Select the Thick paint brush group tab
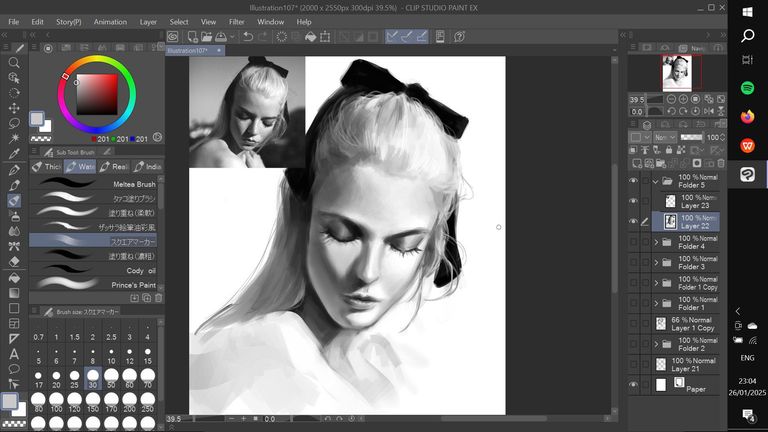The width and height of the screenshot is (768, 432). (46, 167)
